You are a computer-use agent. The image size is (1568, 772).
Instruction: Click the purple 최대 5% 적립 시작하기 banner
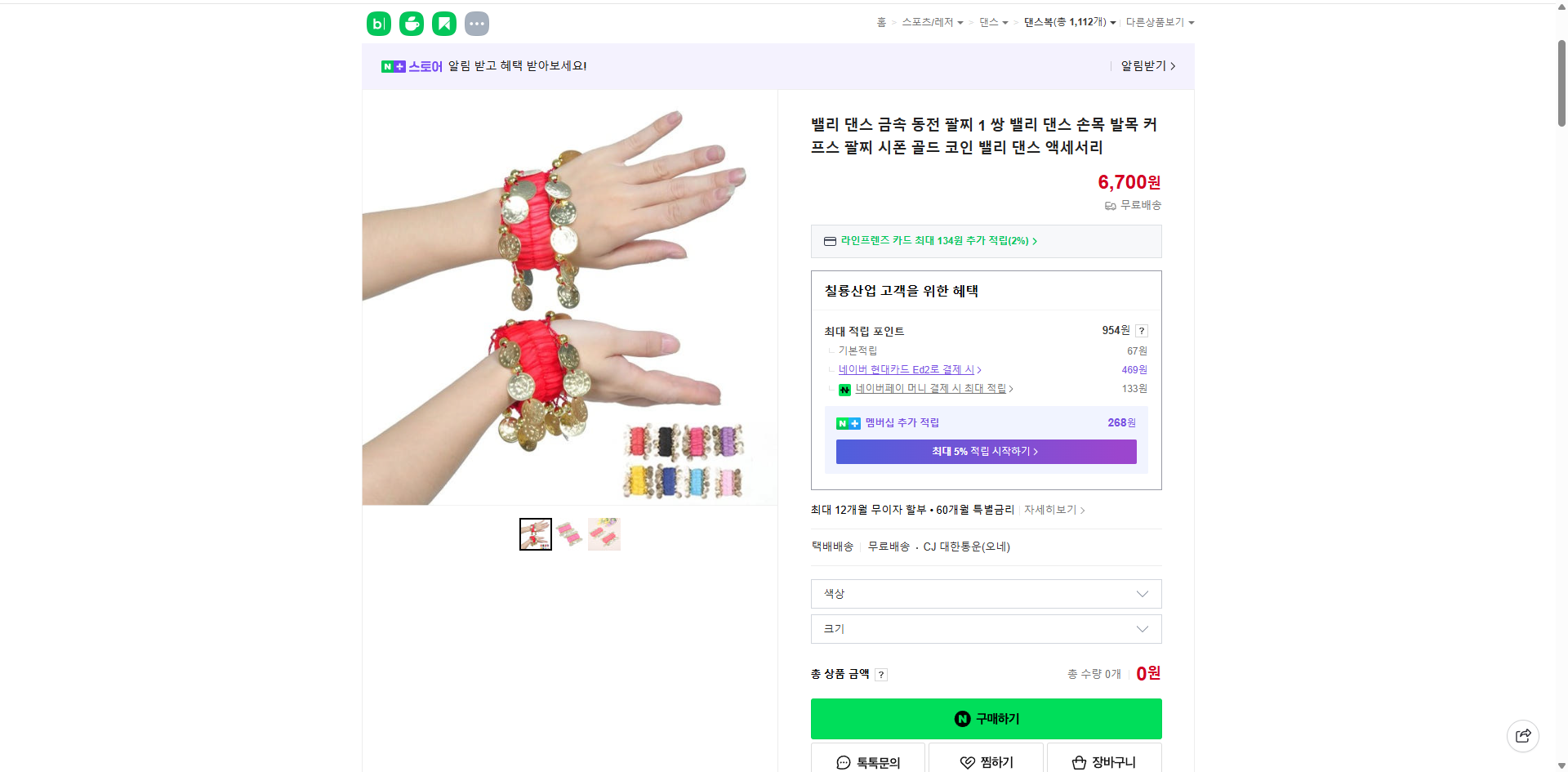tap(985, 451)
